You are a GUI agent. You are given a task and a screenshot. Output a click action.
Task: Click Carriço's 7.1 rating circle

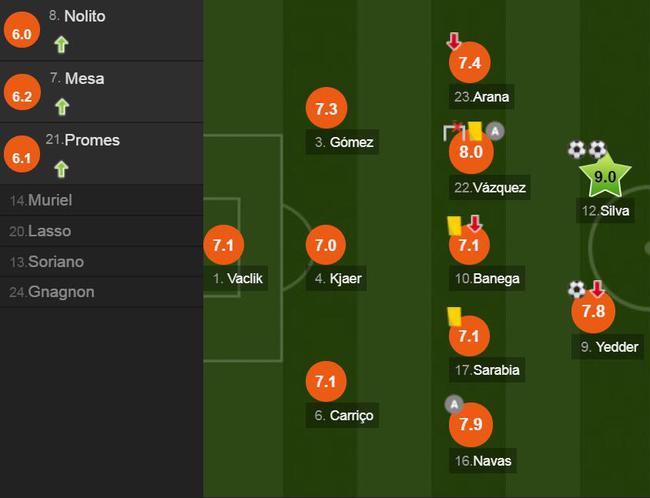pyautogui.click(x=326, y=381)
